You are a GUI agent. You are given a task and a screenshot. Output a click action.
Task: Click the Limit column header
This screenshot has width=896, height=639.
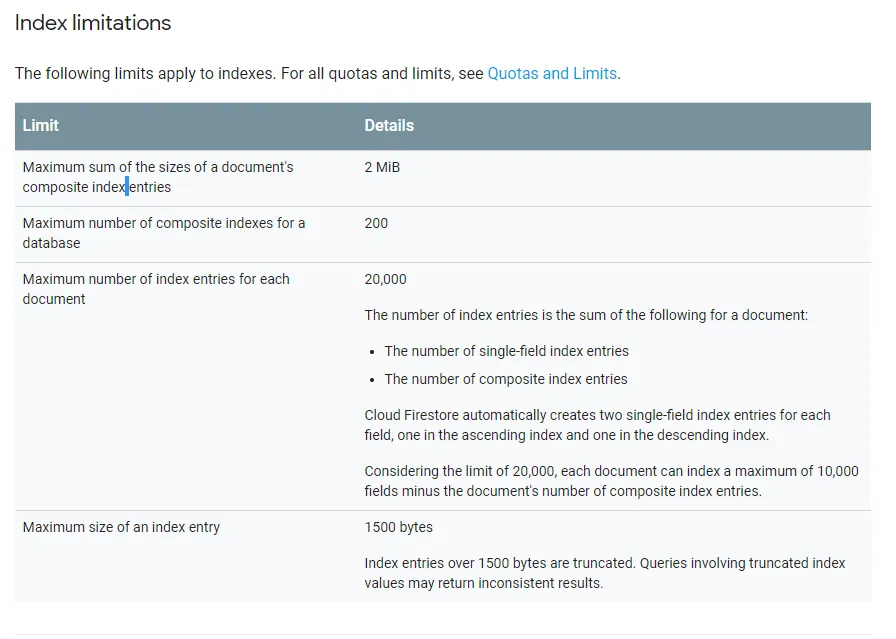click(41, 126)
